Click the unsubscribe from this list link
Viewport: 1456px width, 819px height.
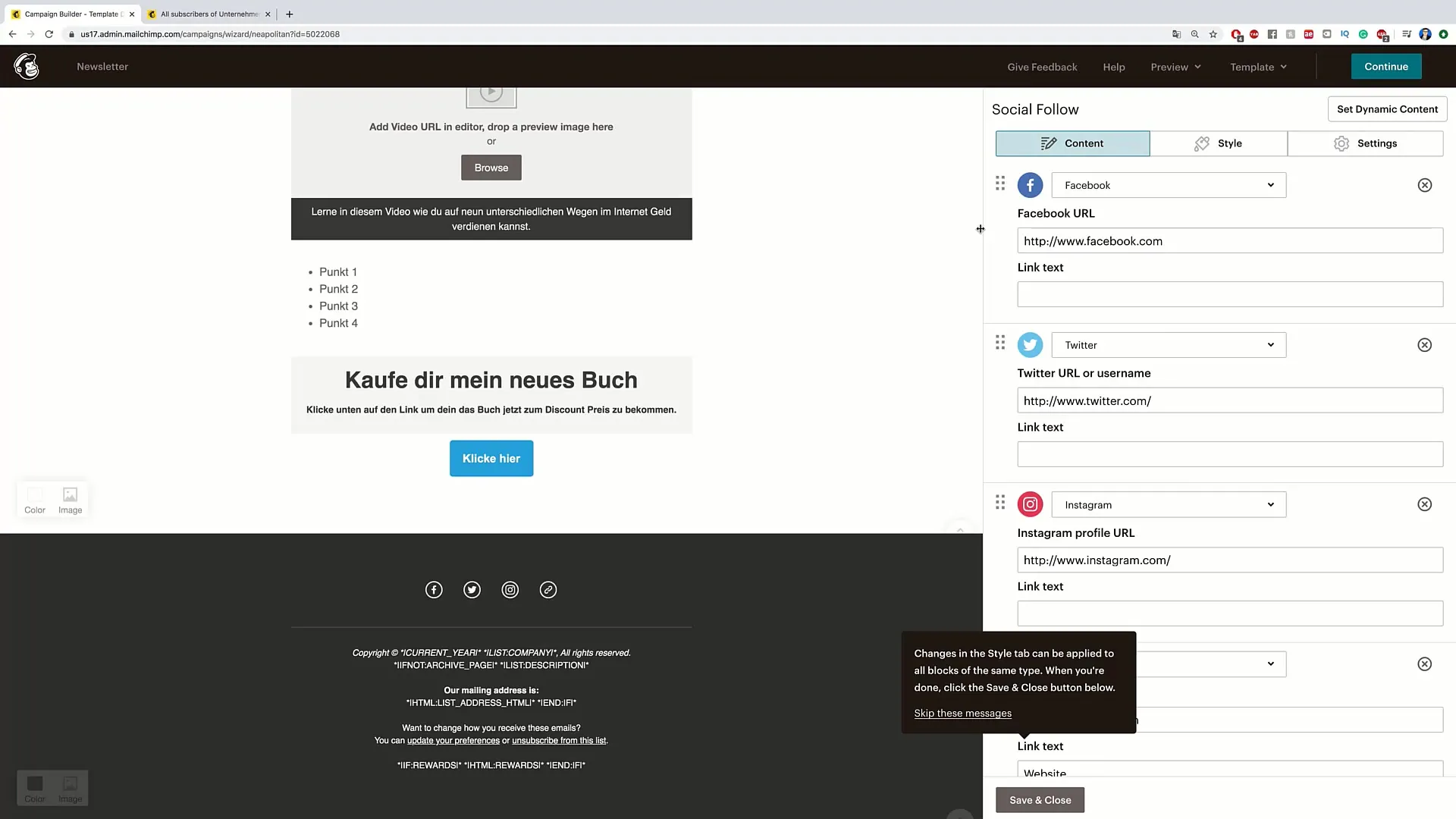[559, 740]
